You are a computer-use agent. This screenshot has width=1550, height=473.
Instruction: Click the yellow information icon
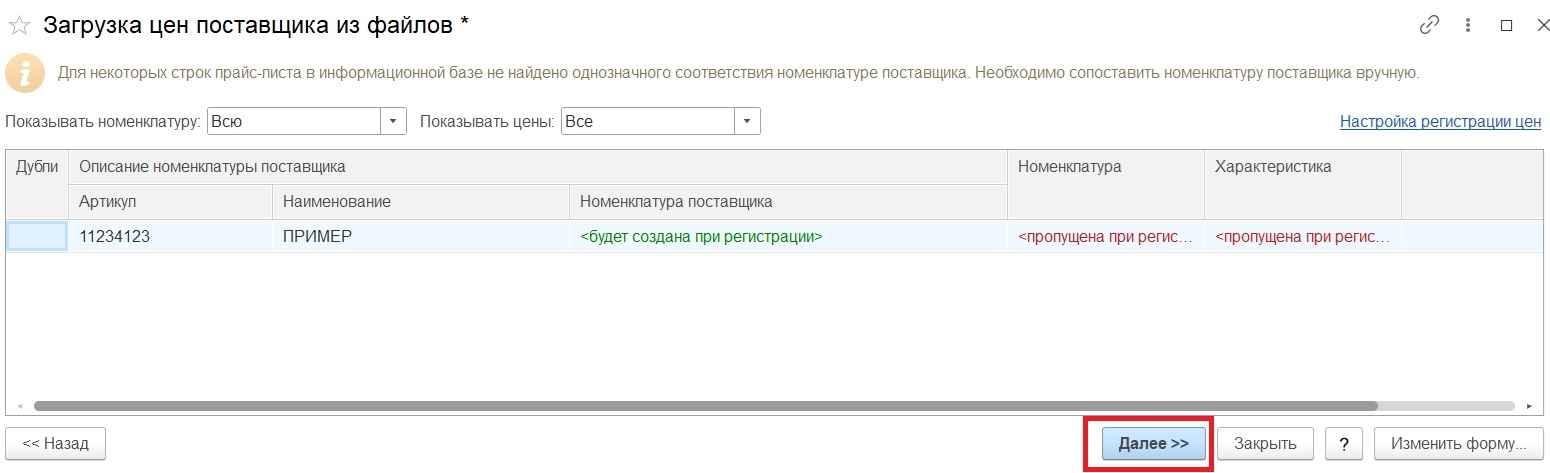(25, 73)
